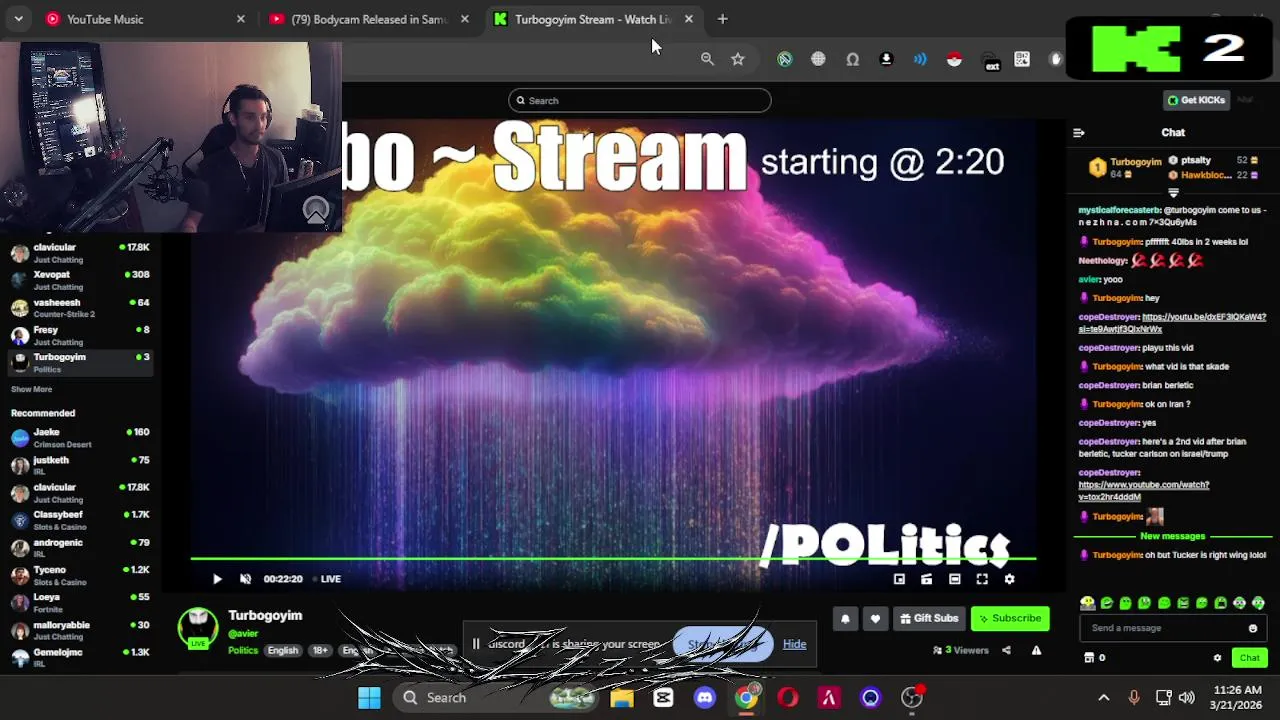Click the QR code extension icon
This screenshot has width=1280, height=720.
tap(1022, 59)
